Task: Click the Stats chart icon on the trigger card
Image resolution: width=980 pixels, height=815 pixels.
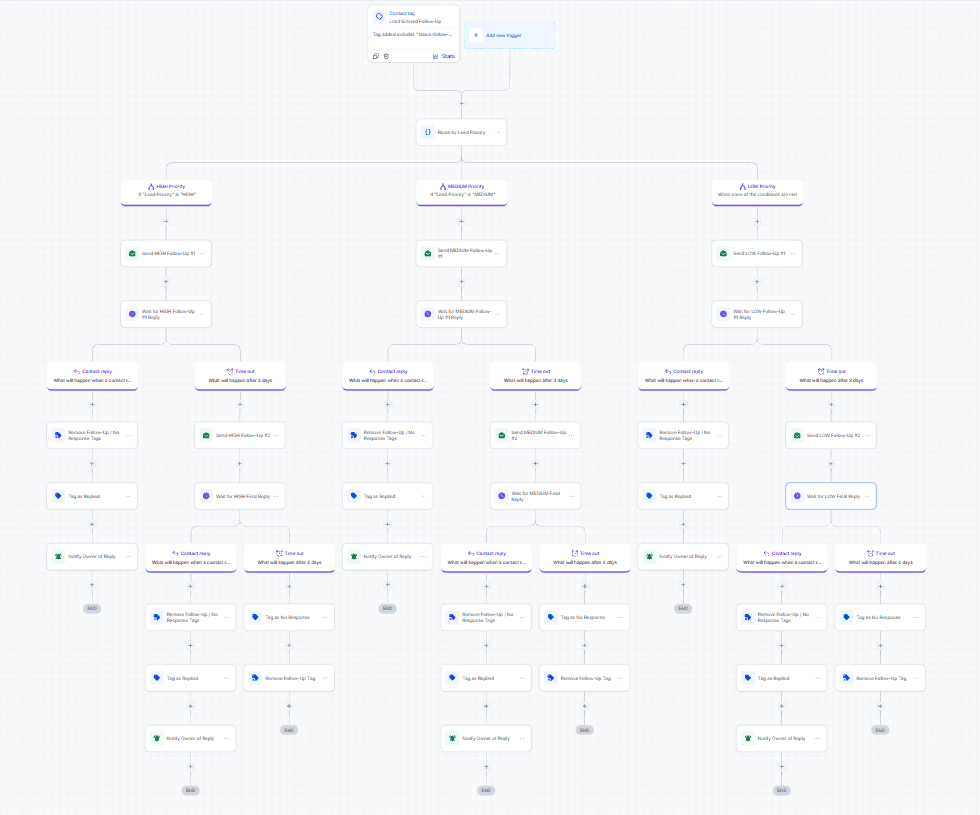Action: [436, 56]
